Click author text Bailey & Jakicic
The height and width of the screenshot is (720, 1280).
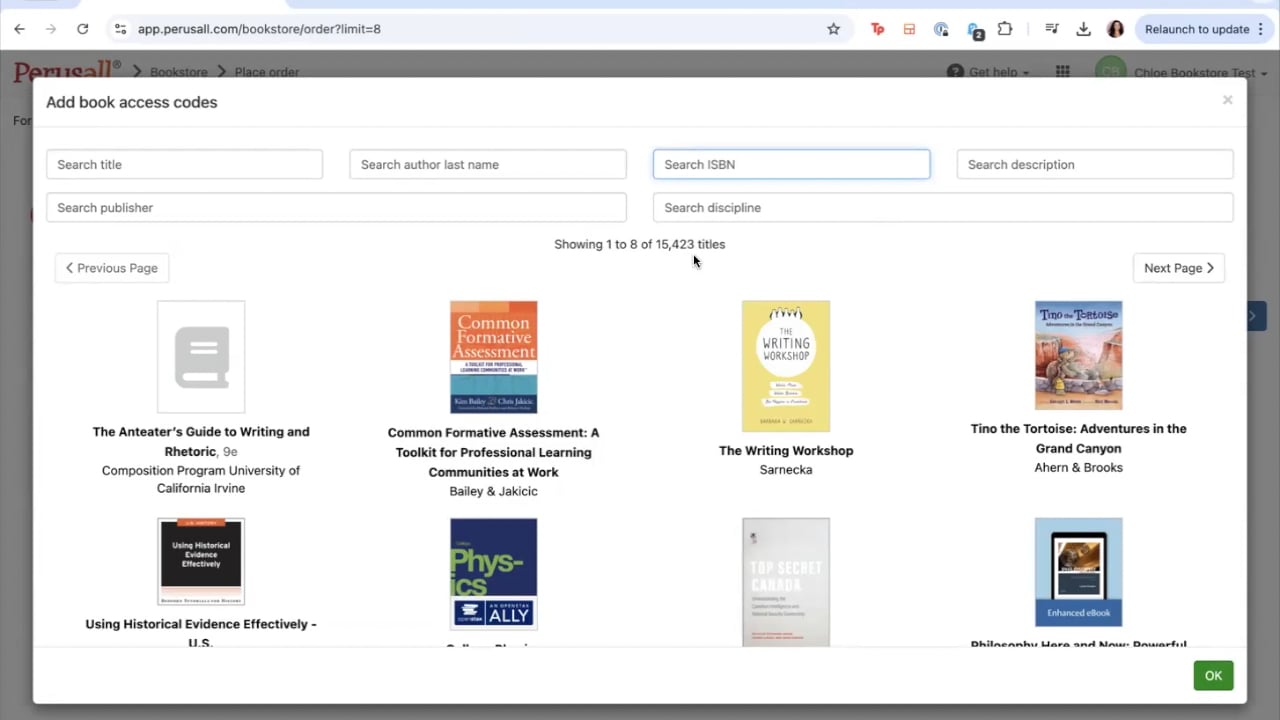[x=494, y=491]
